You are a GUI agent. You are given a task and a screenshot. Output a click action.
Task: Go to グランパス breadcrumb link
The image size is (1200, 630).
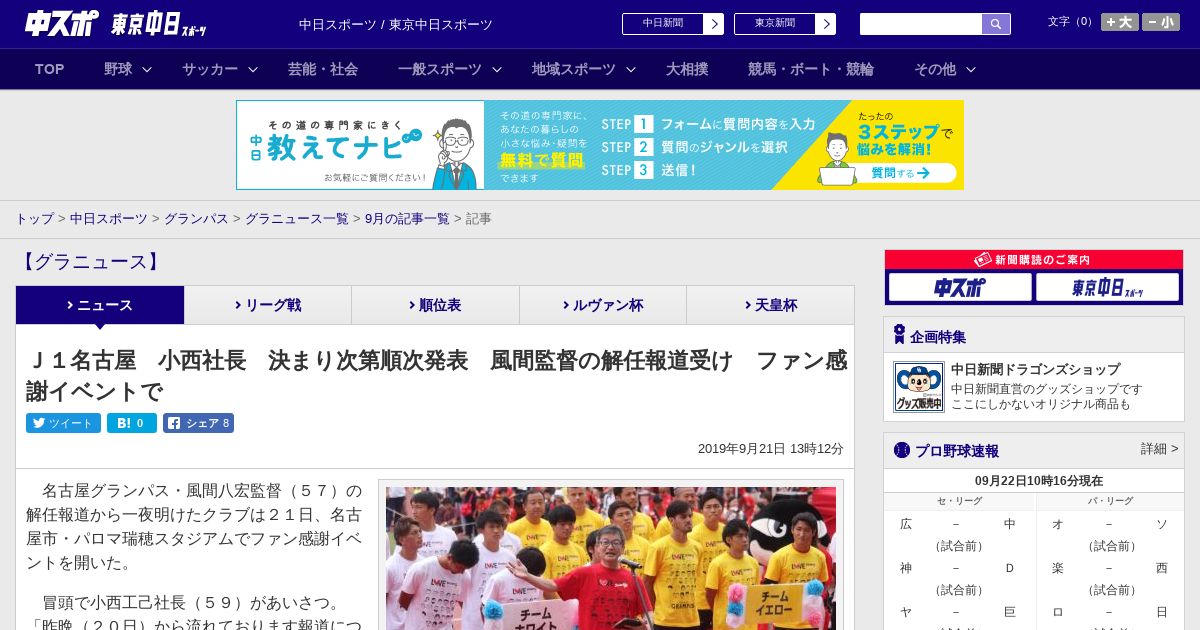(196, 218)
